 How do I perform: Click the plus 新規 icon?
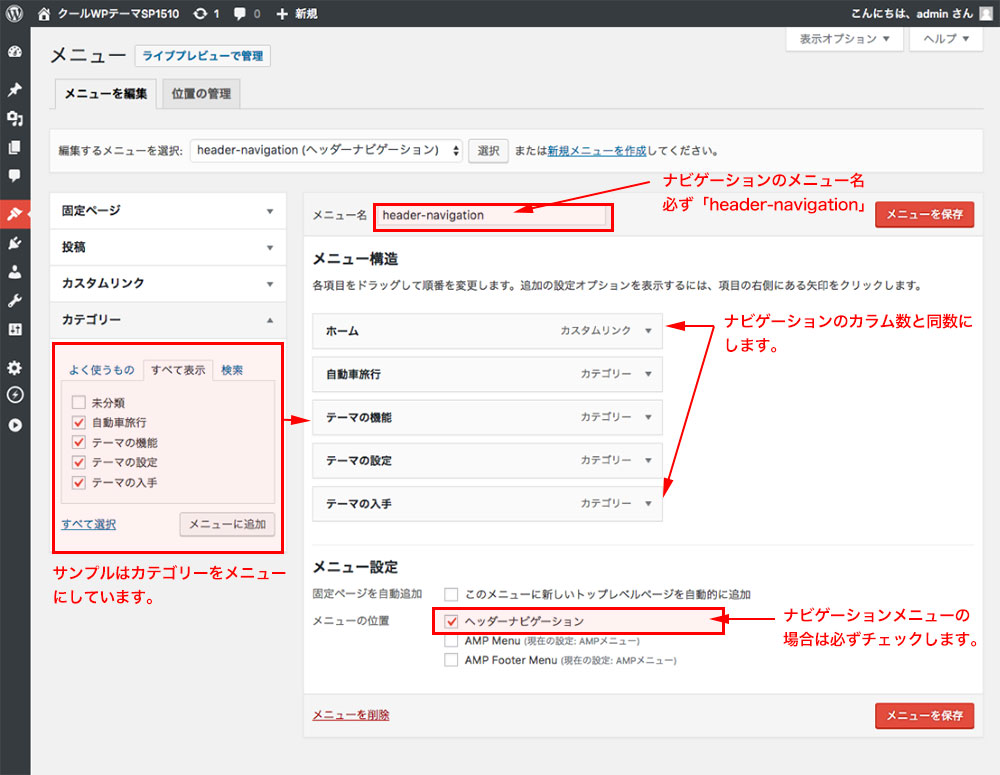pos(282,13)
